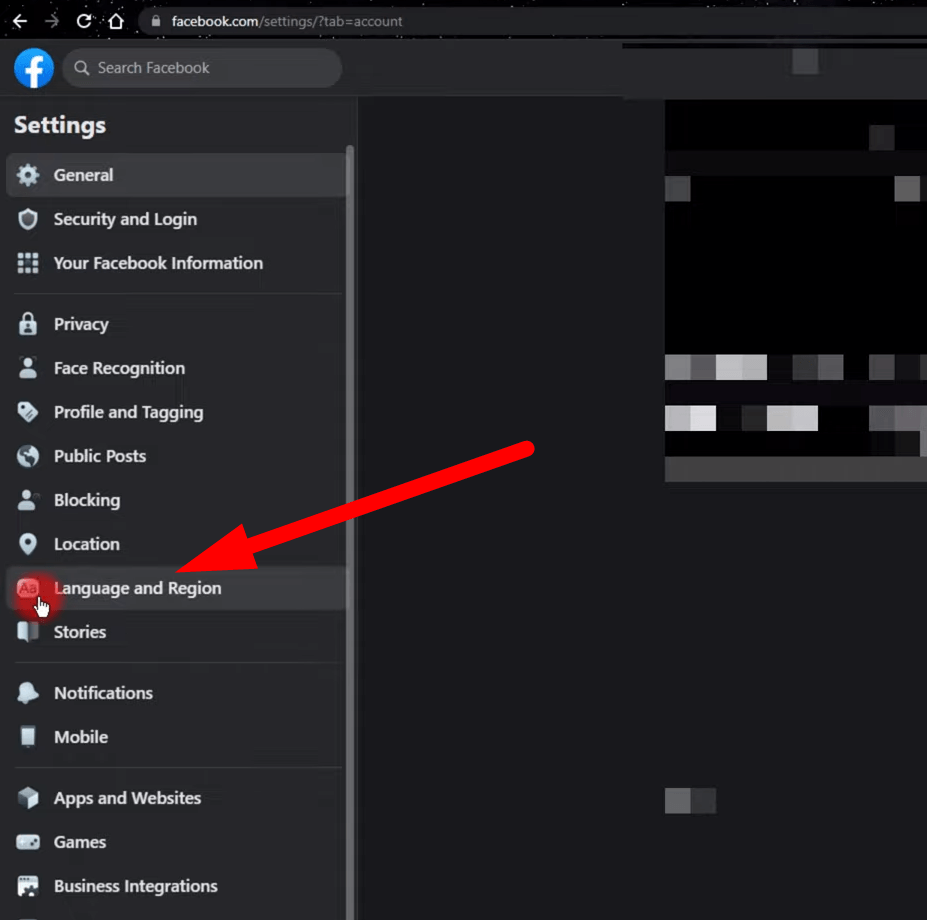
Task: Click the browser back arrow
Action: click(20, 22)
